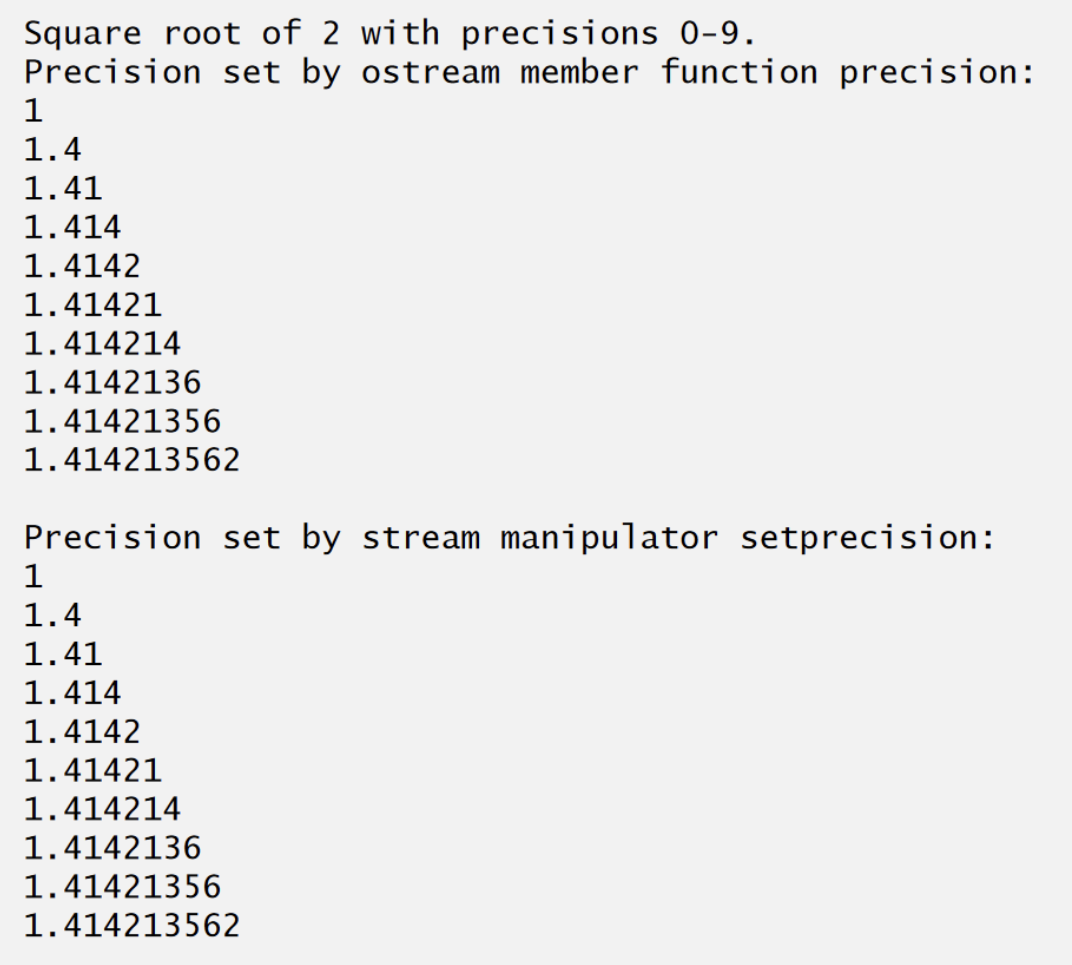Click value 1.414213562 under ostream member function heading

pyautogui.click(x=132, y=460)
